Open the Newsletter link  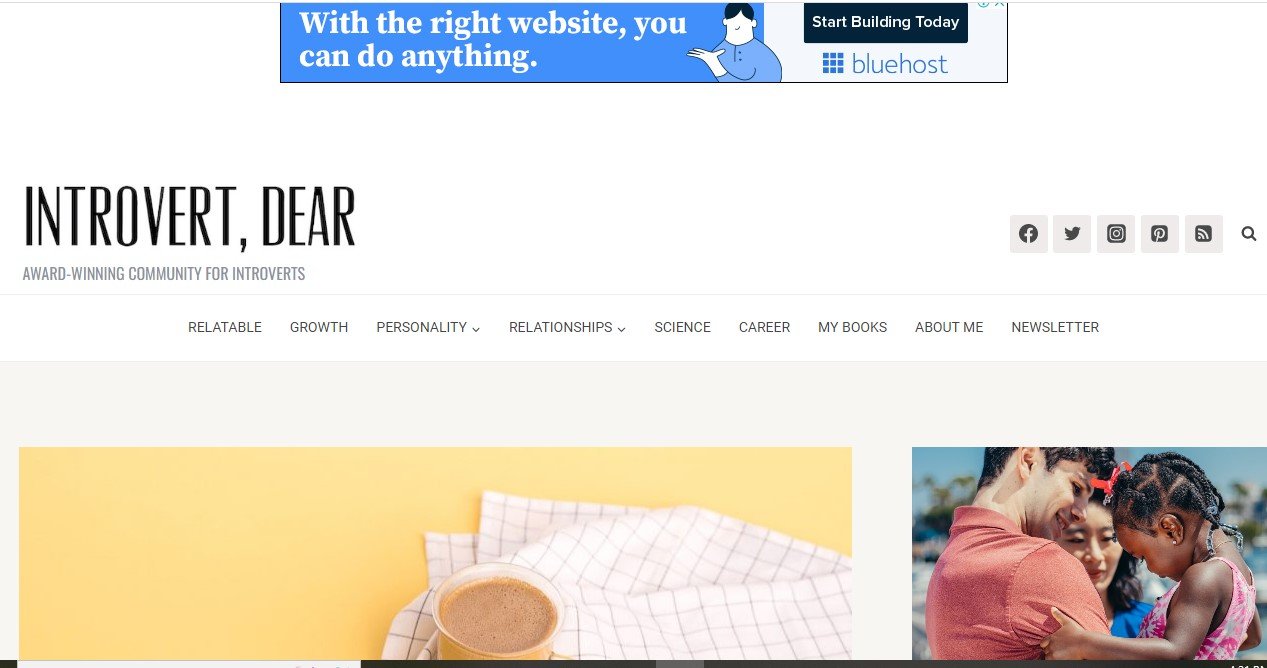point(1055,327)
